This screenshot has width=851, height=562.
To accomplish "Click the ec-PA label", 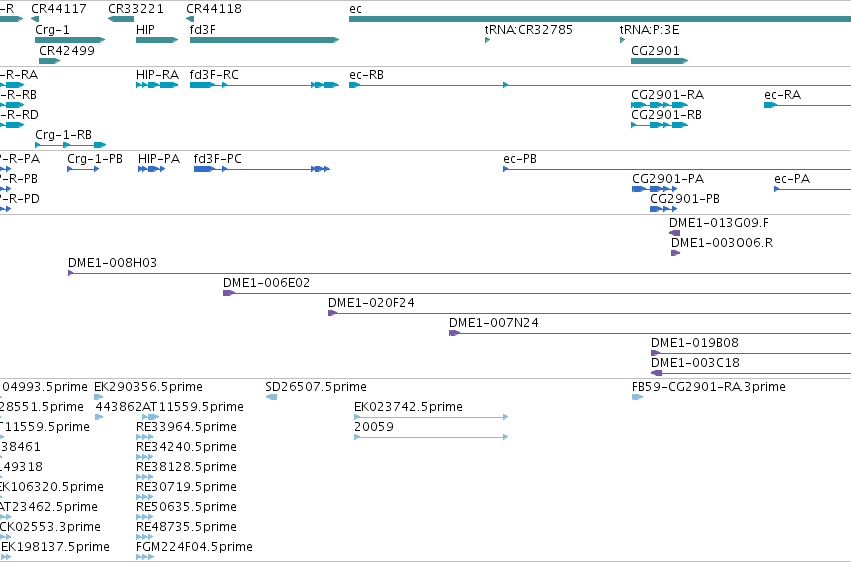I will point(792,179).
